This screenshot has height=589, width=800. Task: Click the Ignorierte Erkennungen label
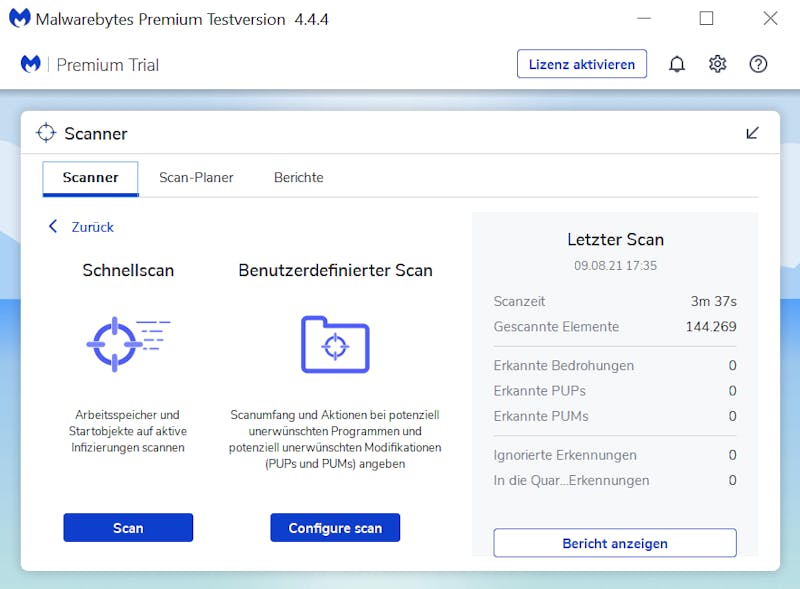[565, 455]
